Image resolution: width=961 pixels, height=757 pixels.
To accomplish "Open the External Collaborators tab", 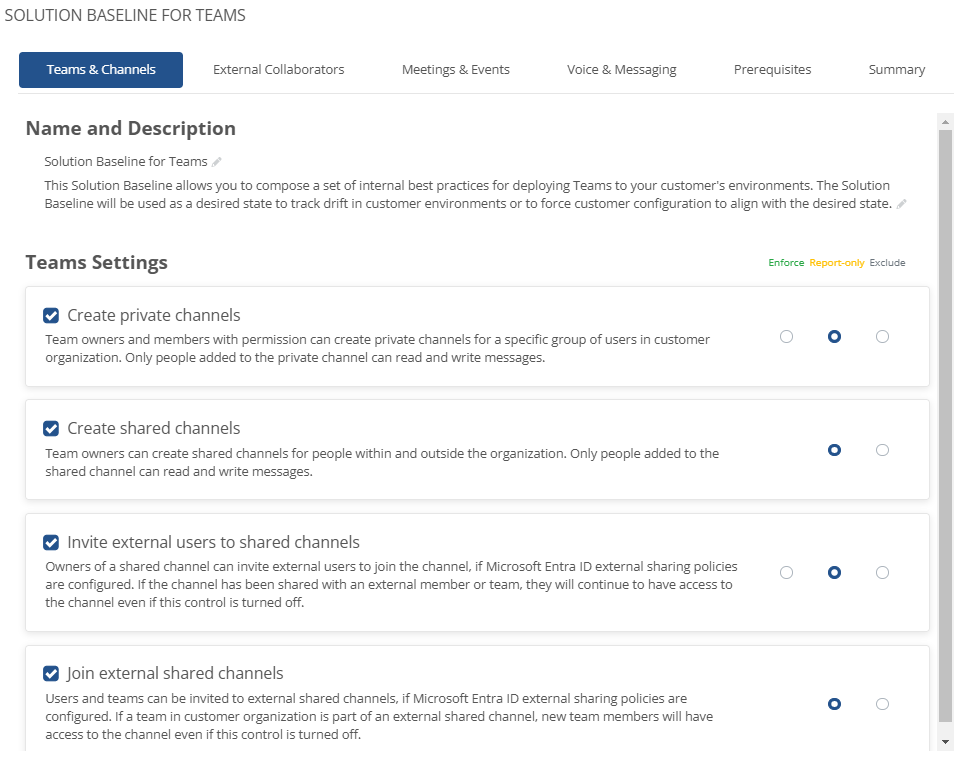I will tap(278, 69).
